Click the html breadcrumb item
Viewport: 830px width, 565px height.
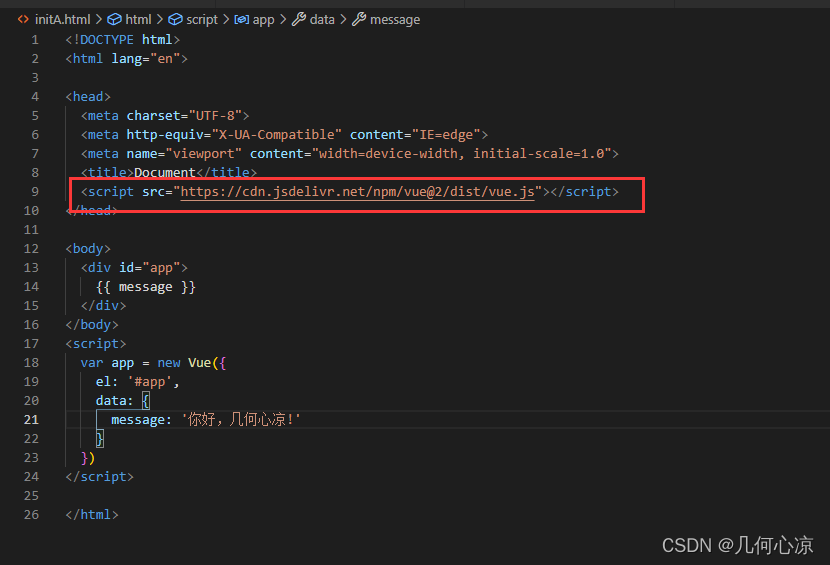click(x=138, y=20)
